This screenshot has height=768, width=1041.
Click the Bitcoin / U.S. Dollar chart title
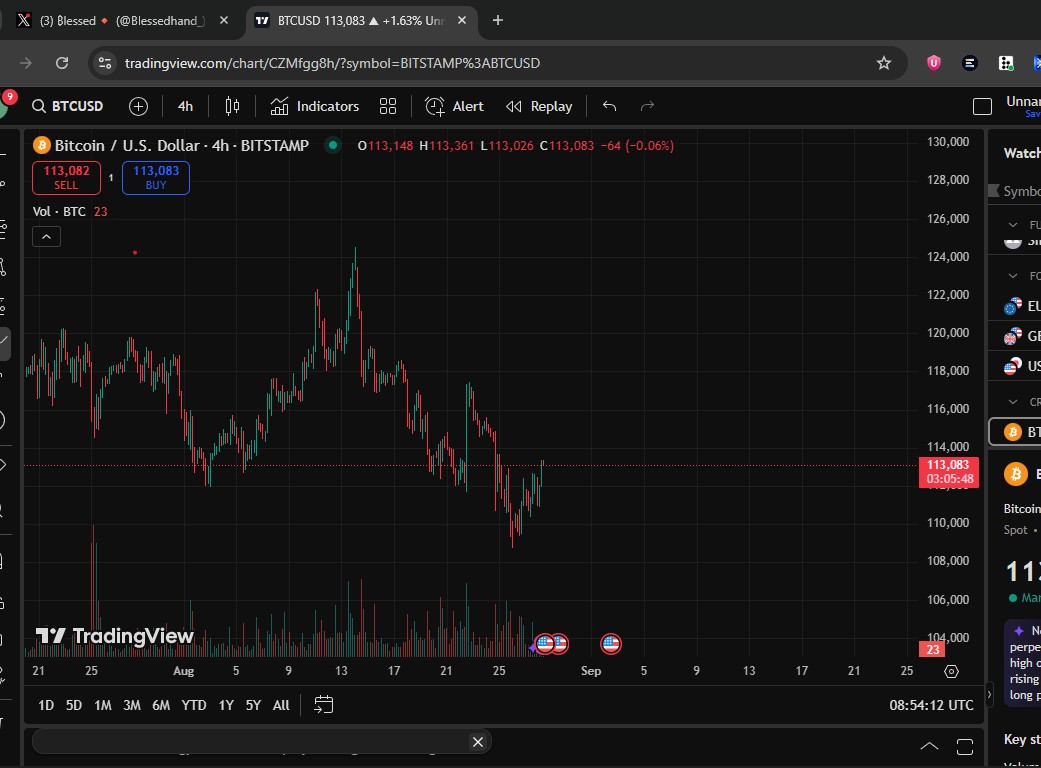click(181, 145)
